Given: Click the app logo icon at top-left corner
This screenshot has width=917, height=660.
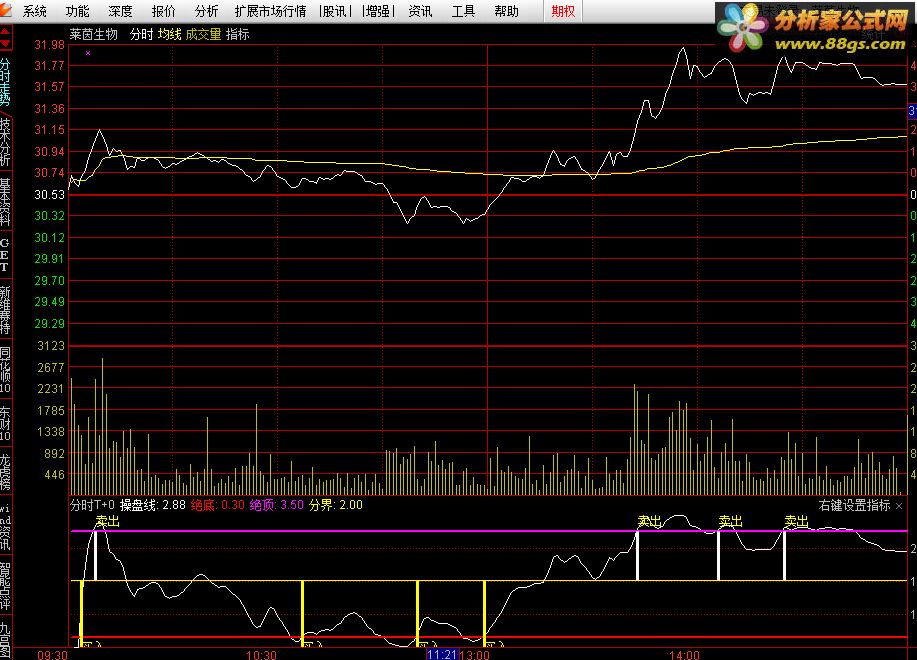Looking at the screenshot, I should tap(5, 10).
